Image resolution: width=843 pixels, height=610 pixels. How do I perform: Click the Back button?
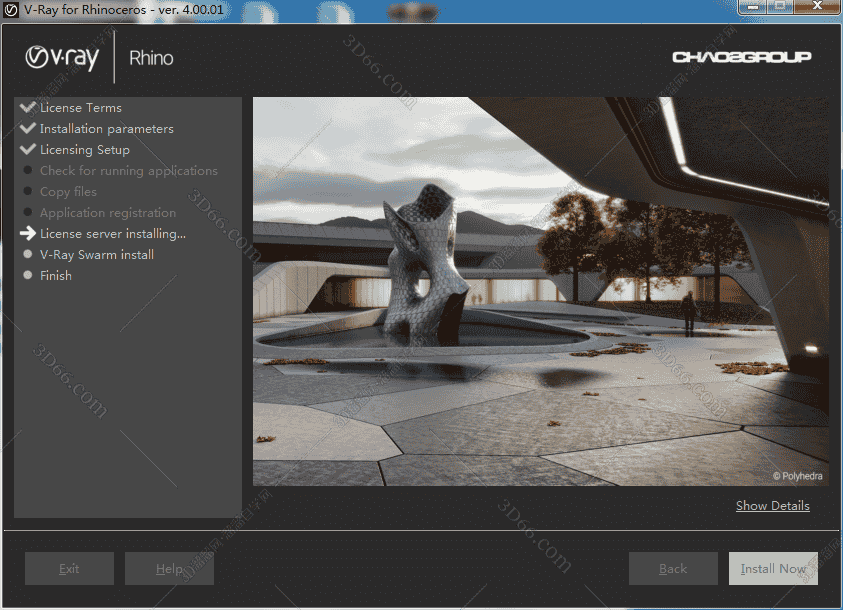673,568
